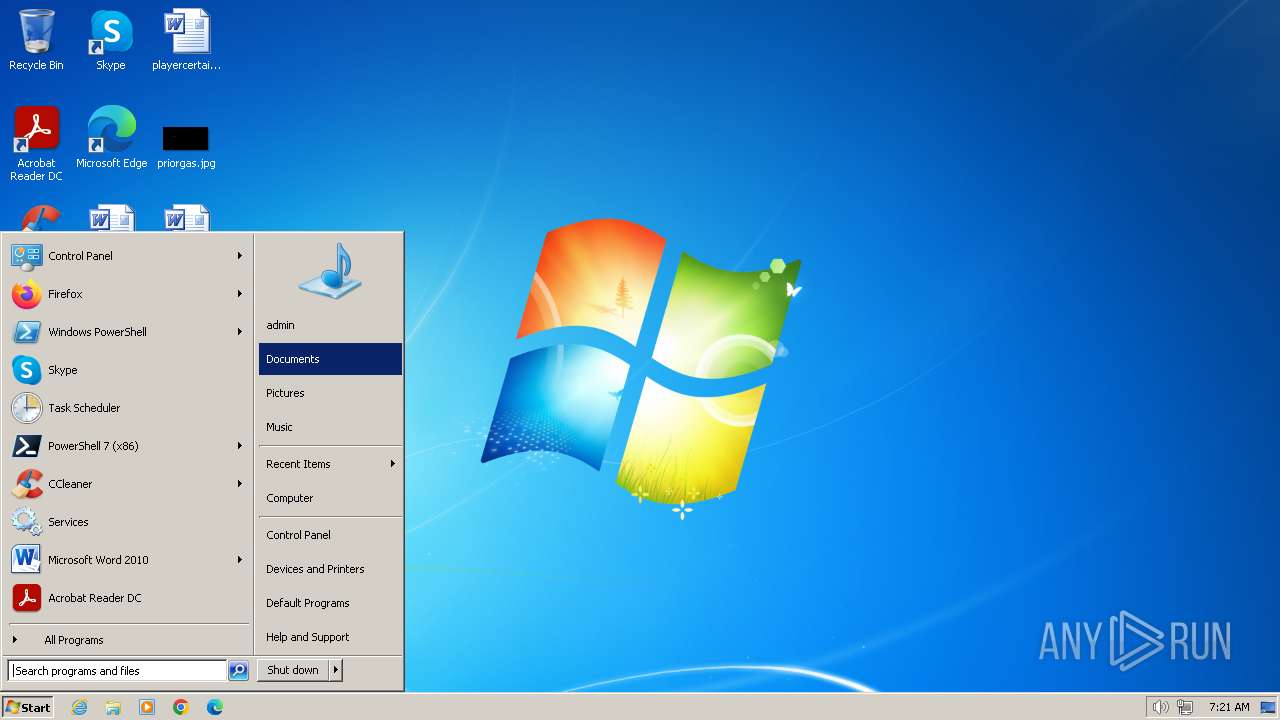Click the Task Scheduler clock icon
This screenshot has height=720, width=1280.
click(26, 408)
